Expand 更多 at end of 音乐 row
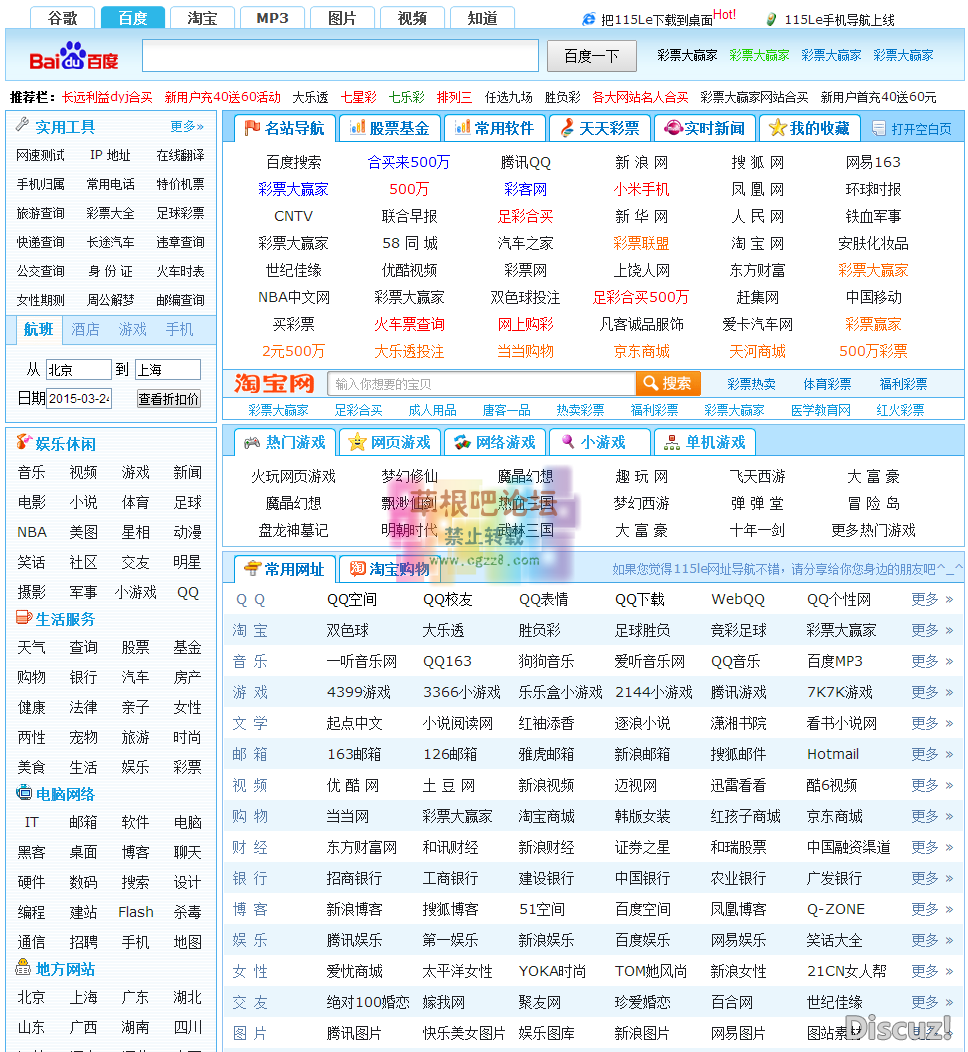The image size is (968, 1052). 925,661
